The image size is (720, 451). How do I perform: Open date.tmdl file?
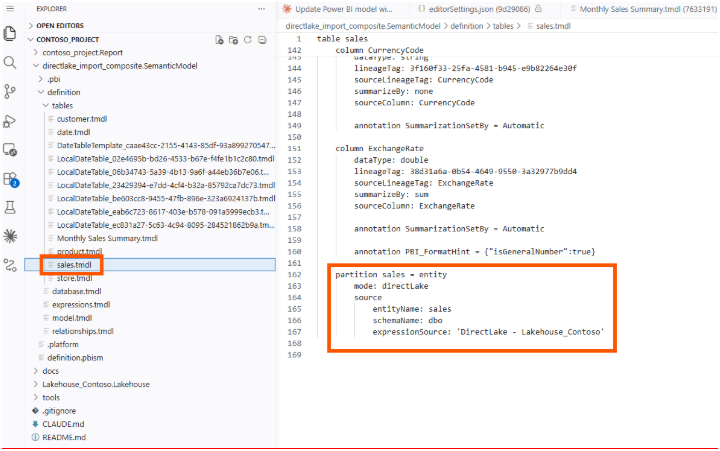tap(73, 132)
